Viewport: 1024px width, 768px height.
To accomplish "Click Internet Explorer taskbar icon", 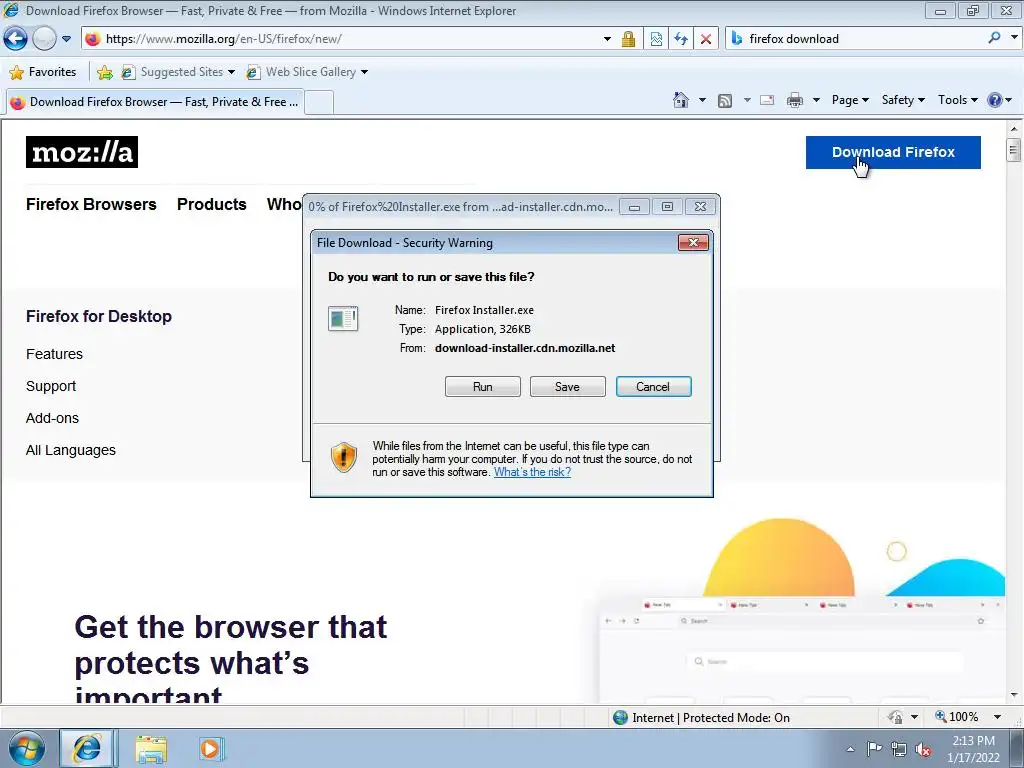I will click(x=86, y=748).
